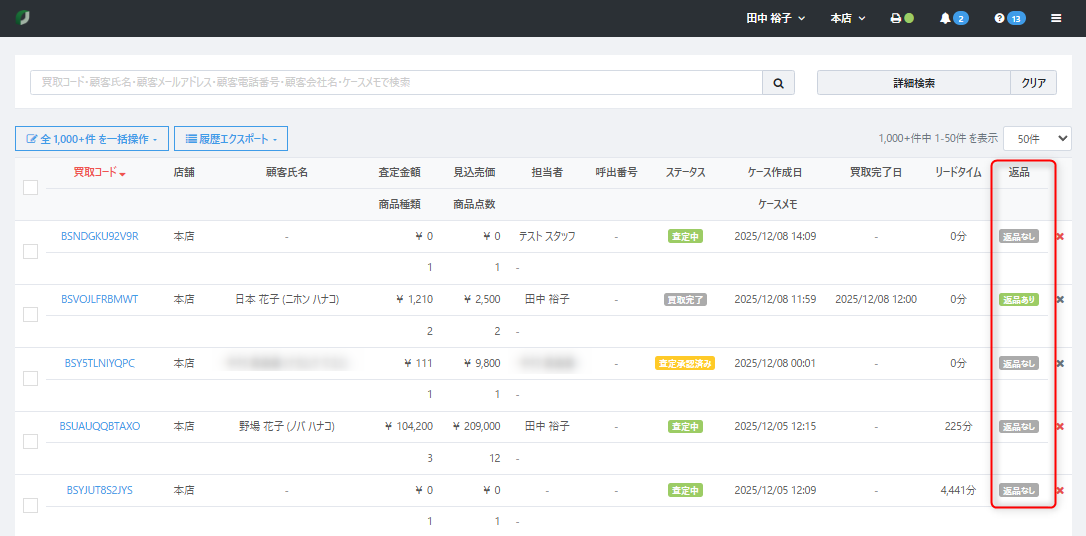
Task: Click the X icon on BSUAUQQBTAXO row
Action: [1060, 426]
